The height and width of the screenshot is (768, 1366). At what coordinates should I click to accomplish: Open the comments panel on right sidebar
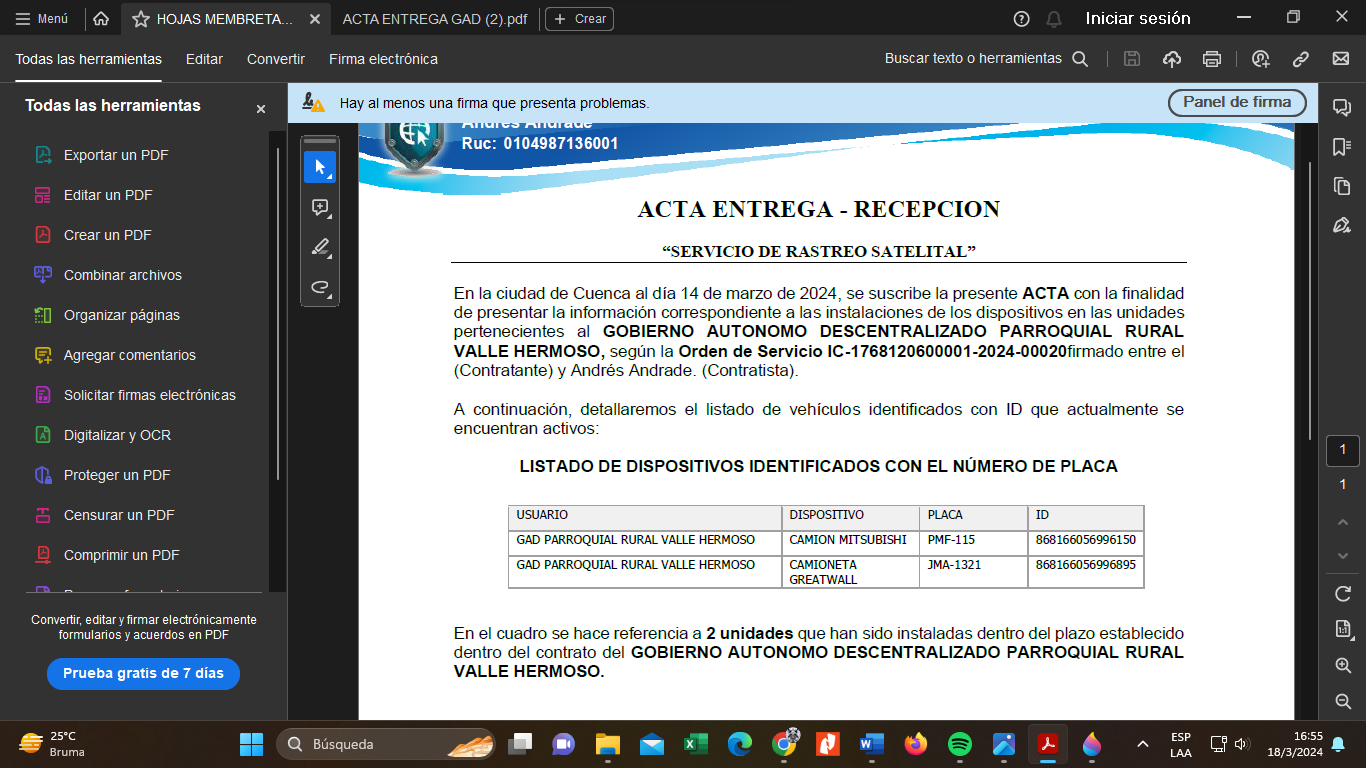(1342, 107)
